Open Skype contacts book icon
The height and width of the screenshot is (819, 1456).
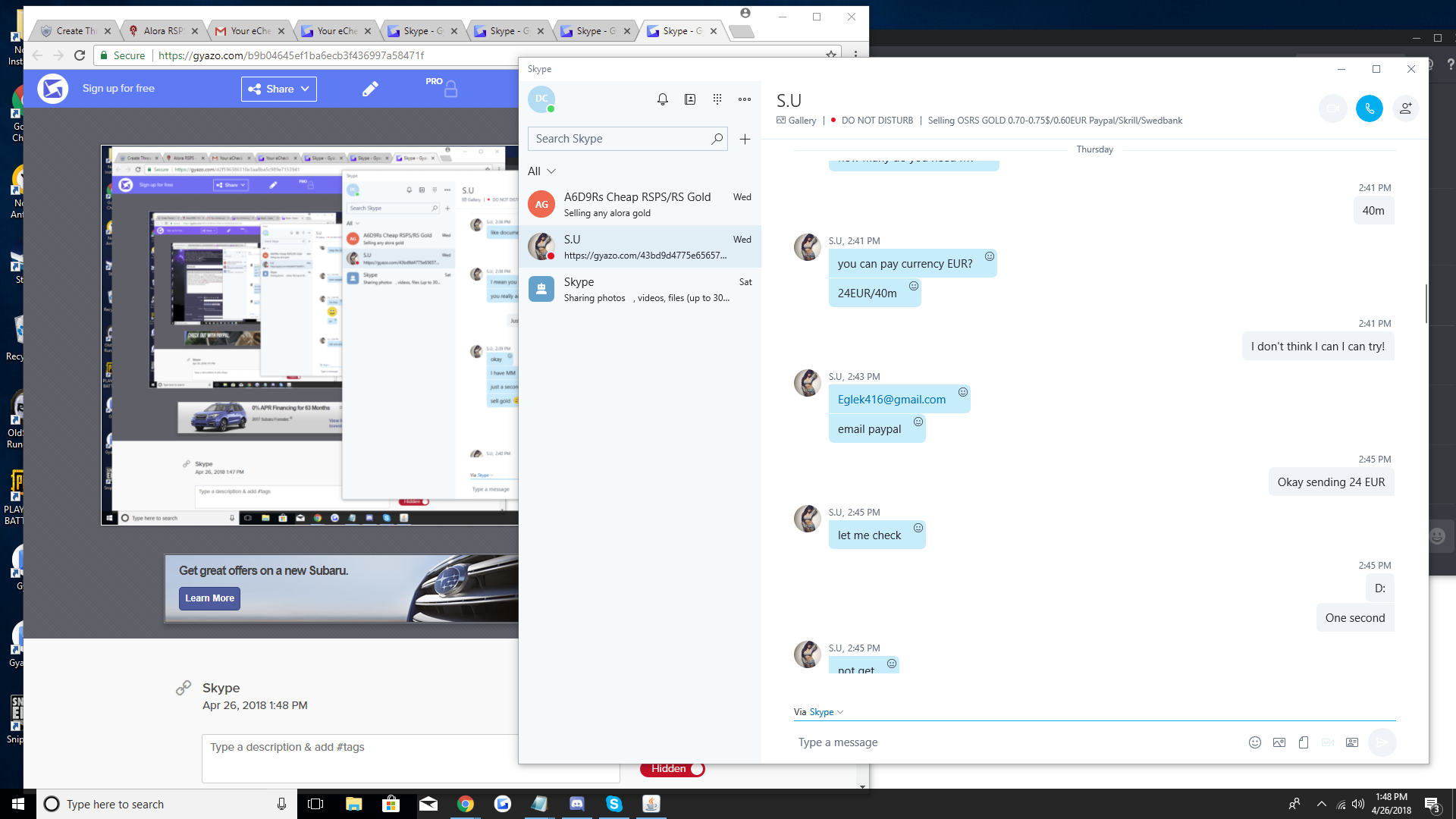(689, 99)
